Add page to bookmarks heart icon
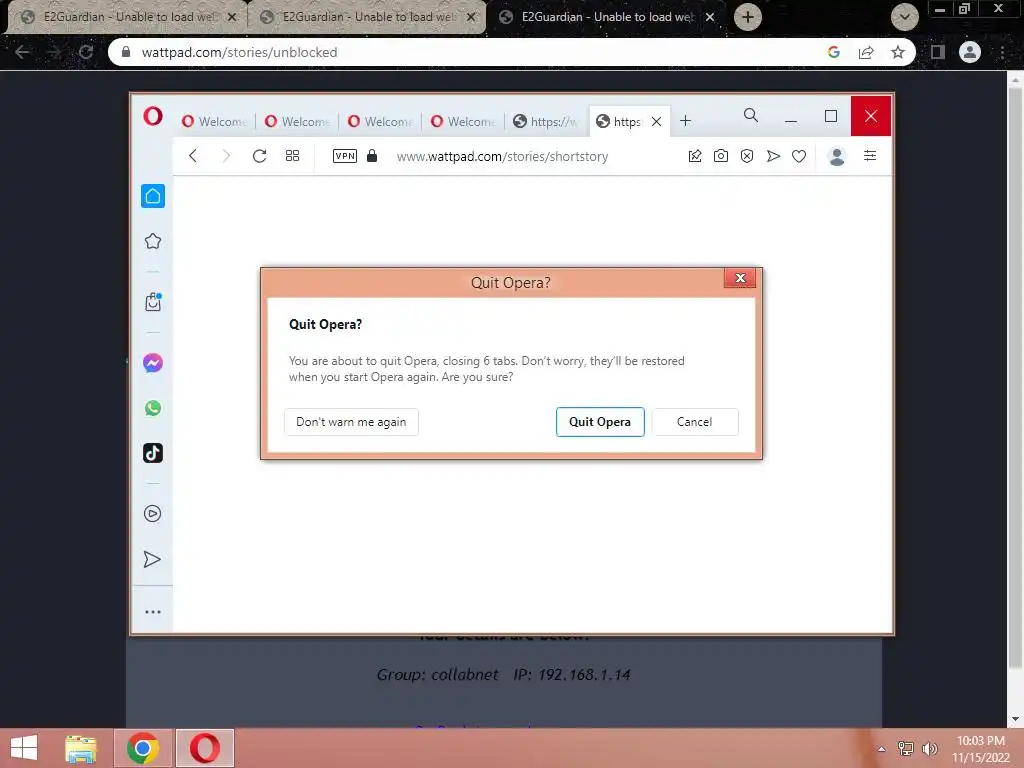Image resolution: width=1024 pixels, height=768 pixels. point(799,156)
